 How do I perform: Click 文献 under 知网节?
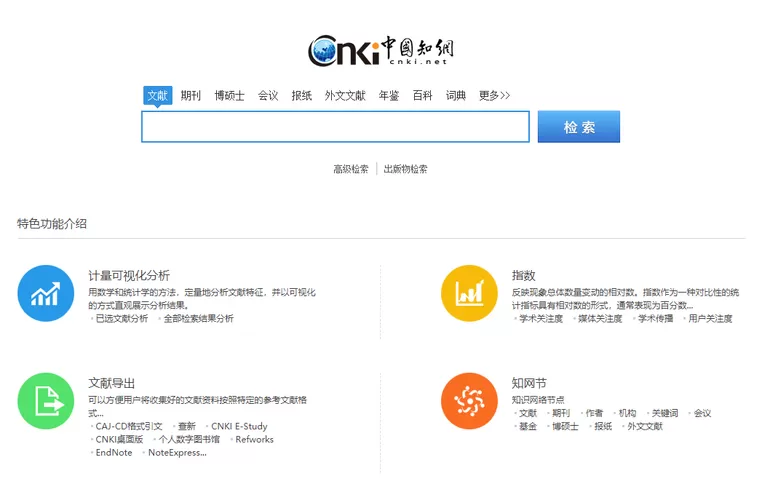(528, 414)
